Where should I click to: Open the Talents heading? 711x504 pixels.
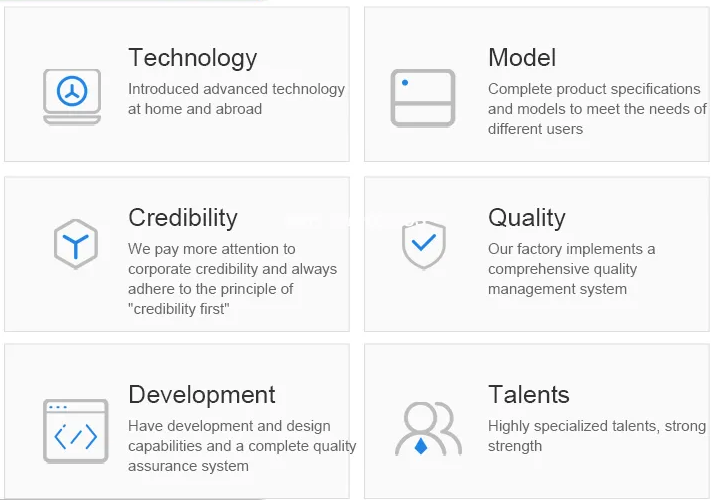tap(529, 395)
